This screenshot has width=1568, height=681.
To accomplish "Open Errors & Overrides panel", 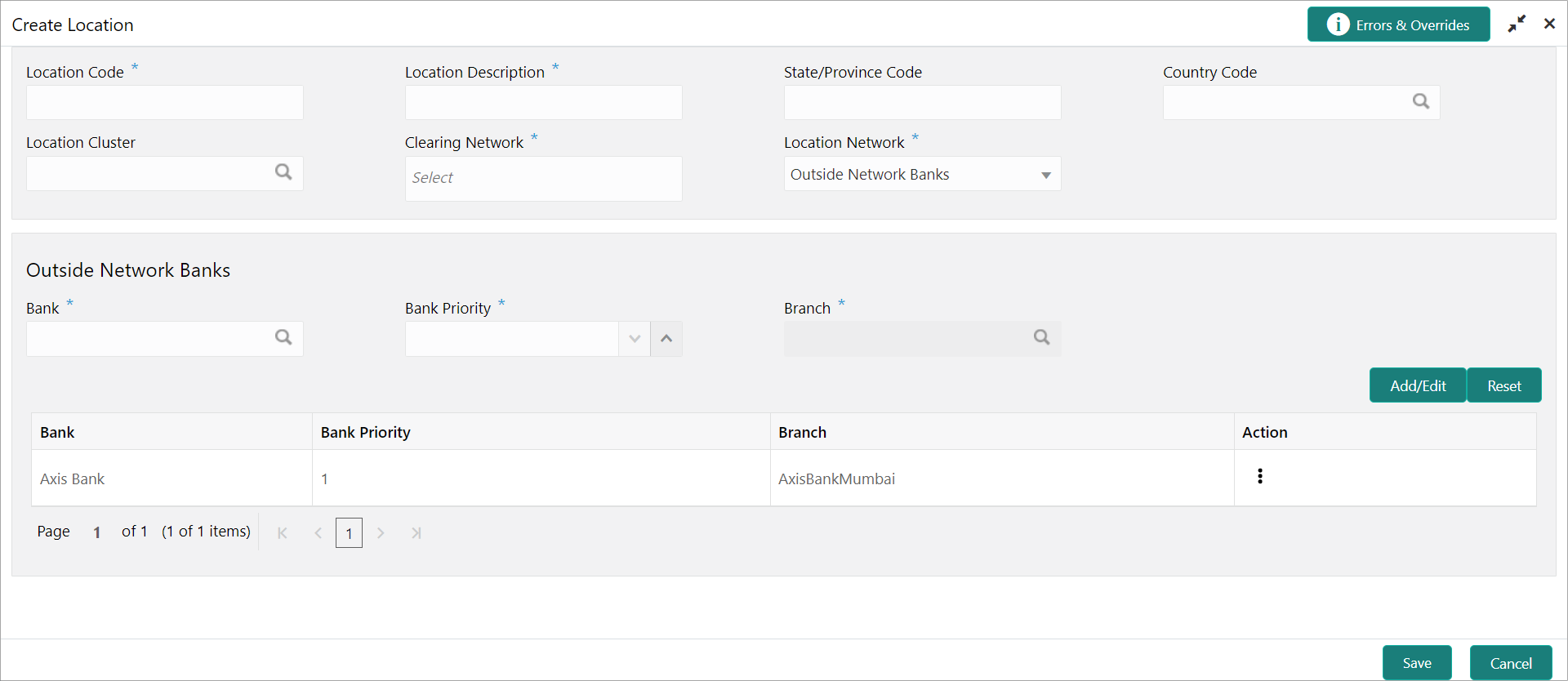I will [1399, 24].
